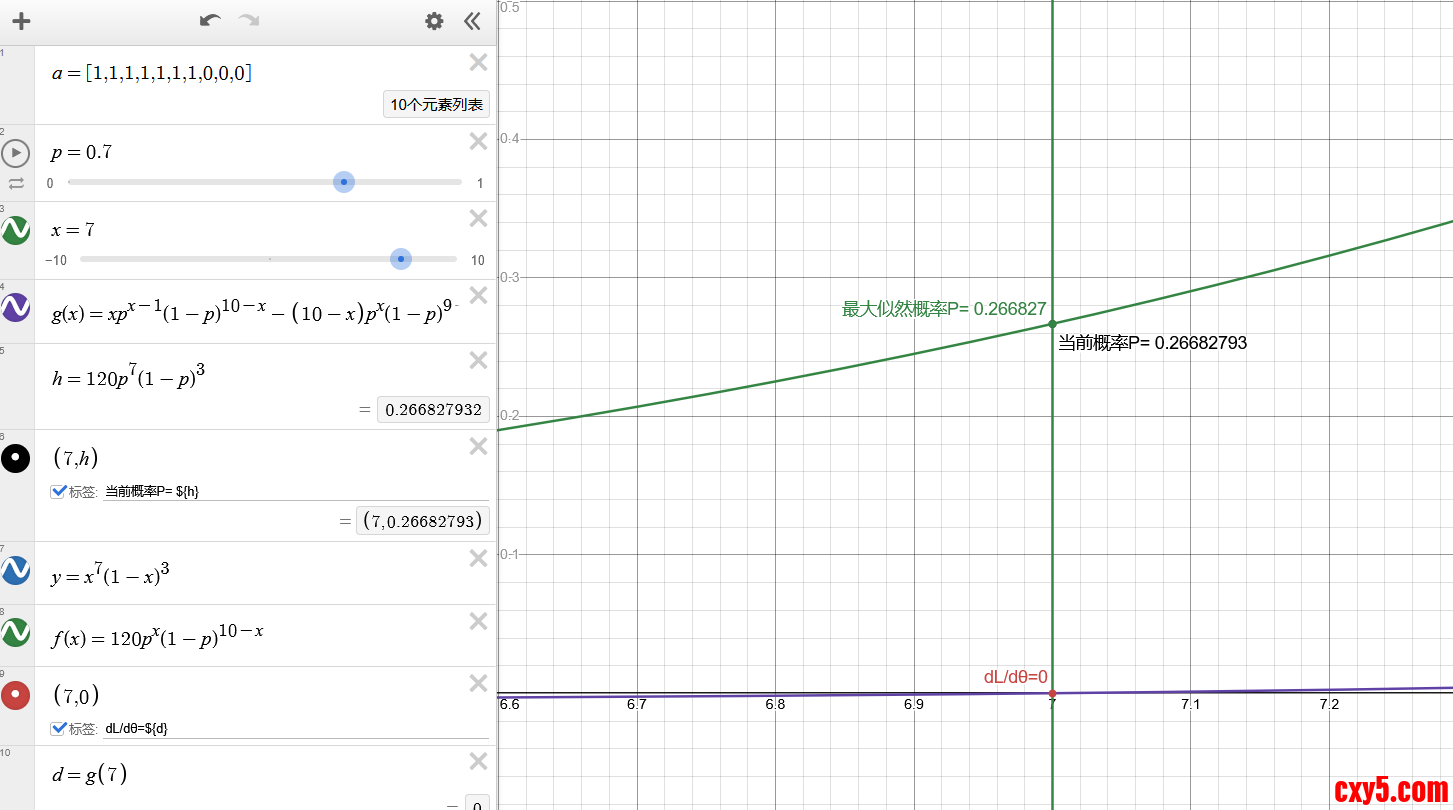The height and width of the screenshot is (810, 1453).
Task: Click the redo arrow icon
Action: pos(249,21)
